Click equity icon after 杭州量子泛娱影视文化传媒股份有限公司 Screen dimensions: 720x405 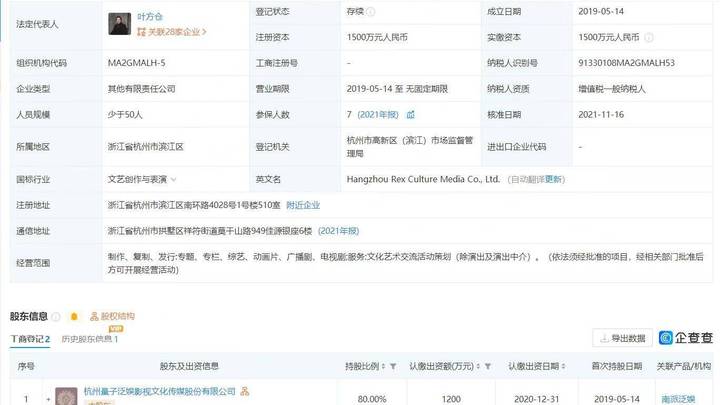pyautogui.click(x=245, y=392)
